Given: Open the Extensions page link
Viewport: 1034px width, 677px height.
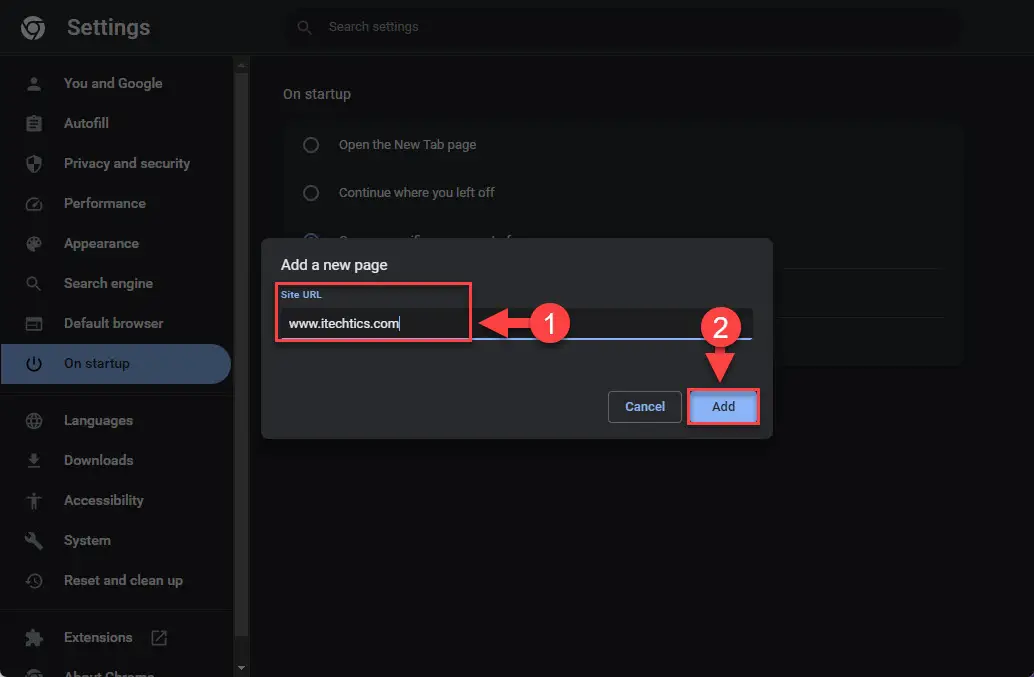Looking at the screenshot, I should (x=115, y=637).
